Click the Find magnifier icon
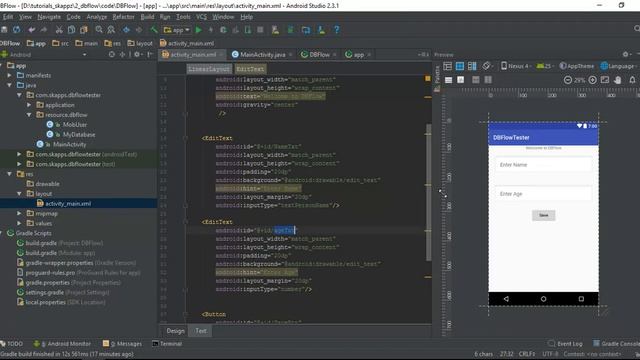This screenshot has width=640, height=360. point(99,30)
